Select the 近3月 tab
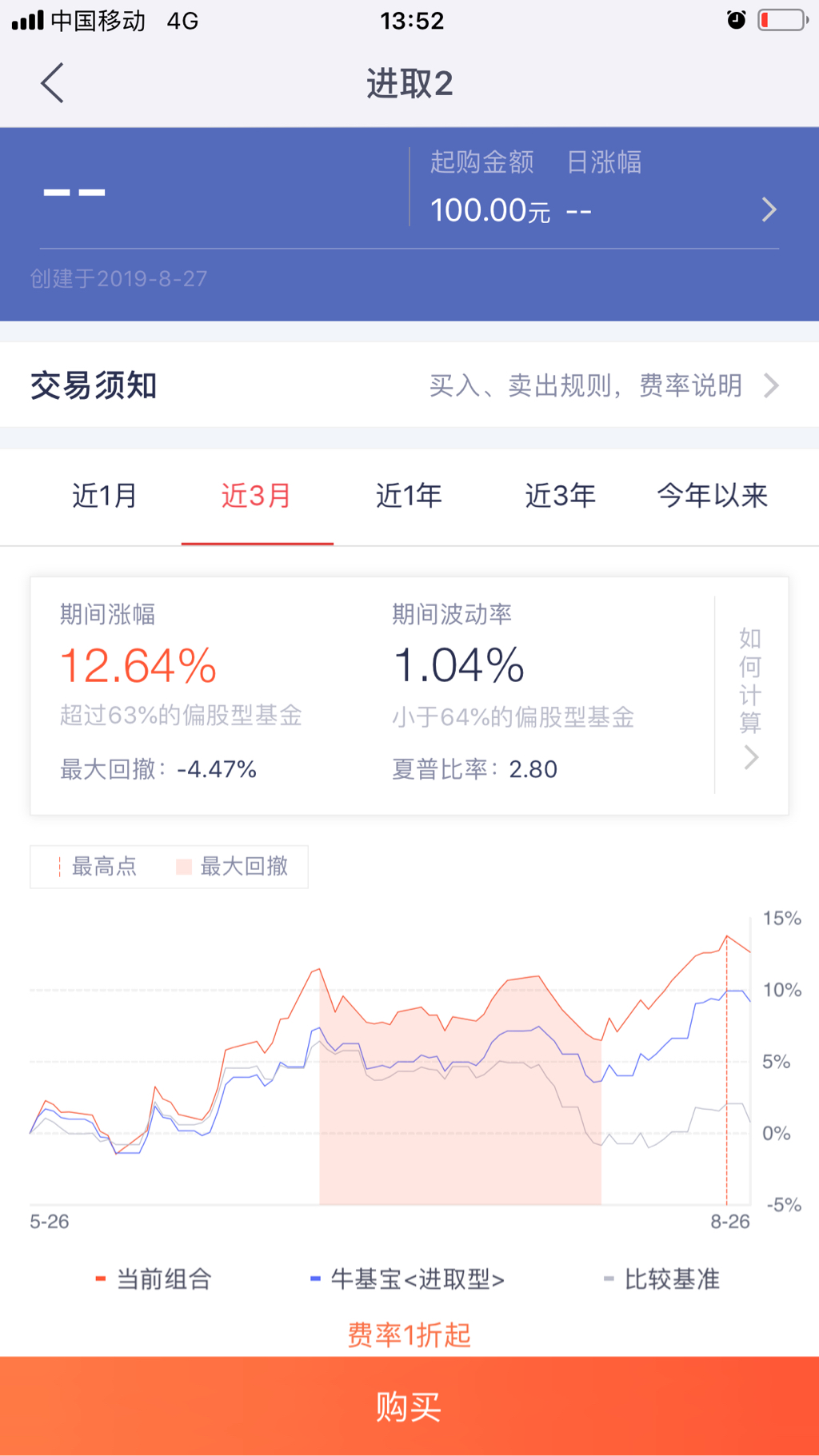This screenshot has width=819, height=1456. click(257, 496)
